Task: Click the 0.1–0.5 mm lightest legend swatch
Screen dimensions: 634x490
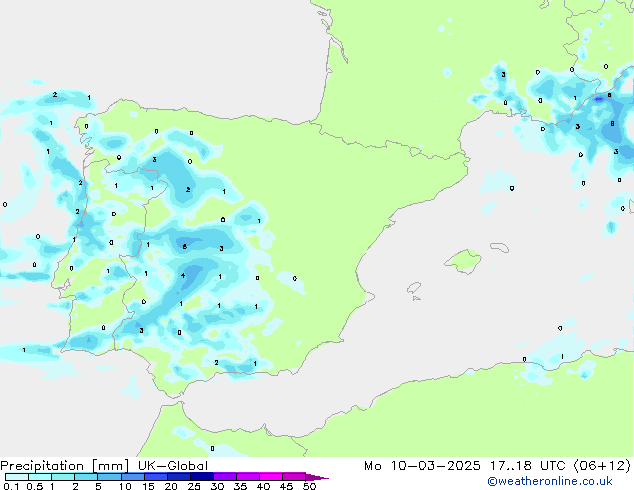Action: (x=17, y=477)
